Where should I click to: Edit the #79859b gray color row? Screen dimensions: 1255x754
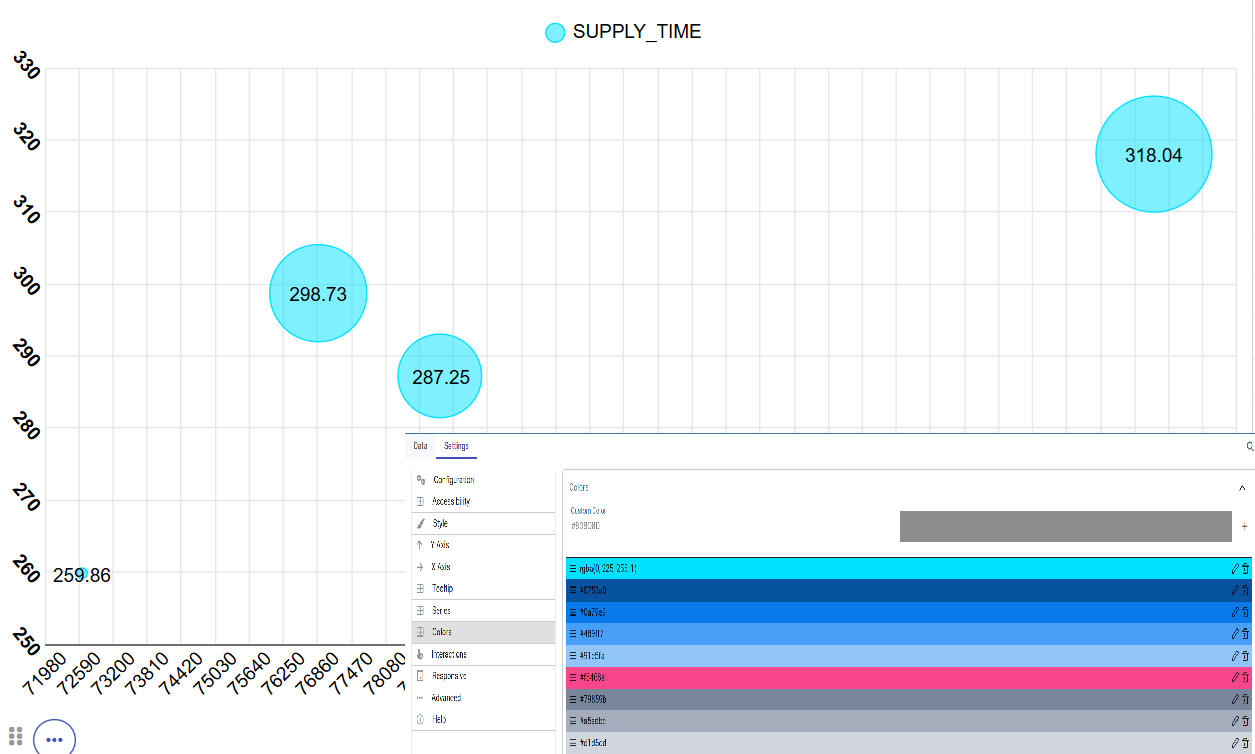point(1235,699)
